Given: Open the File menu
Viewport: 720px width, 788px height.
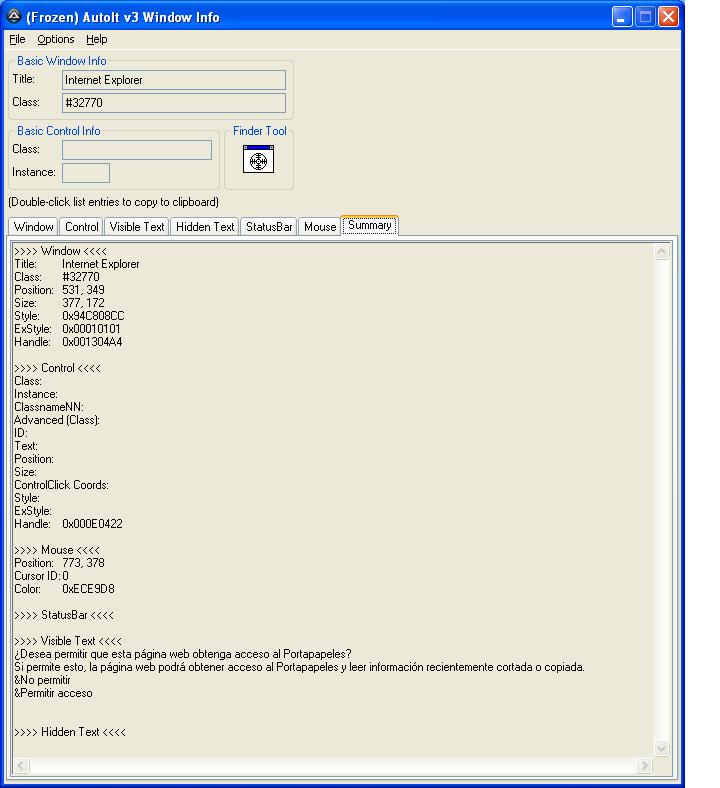Looking at the screenshot, I should tap(17, 39).
